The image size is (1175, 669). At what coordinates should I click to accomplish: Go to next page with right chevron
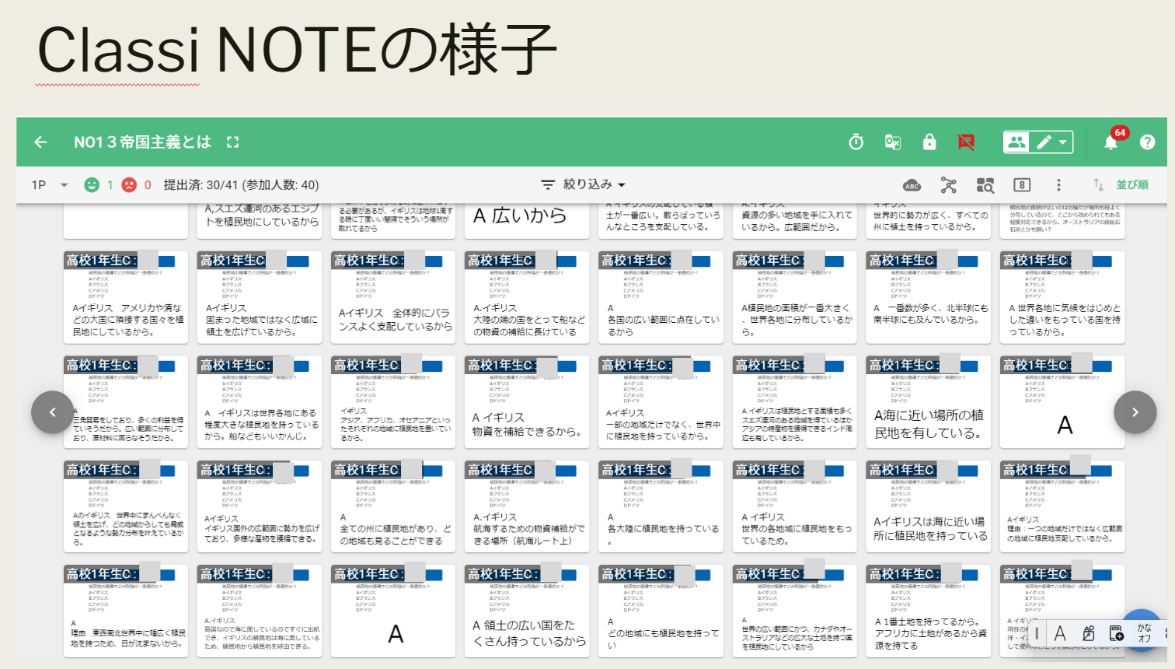[1135, 412]
